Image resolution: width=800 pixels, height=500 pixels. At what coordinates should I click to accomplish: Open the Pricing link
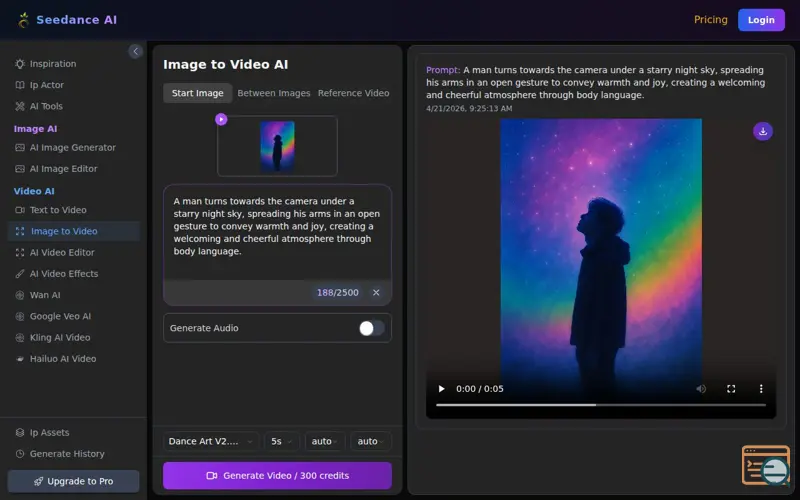[711, 19]
